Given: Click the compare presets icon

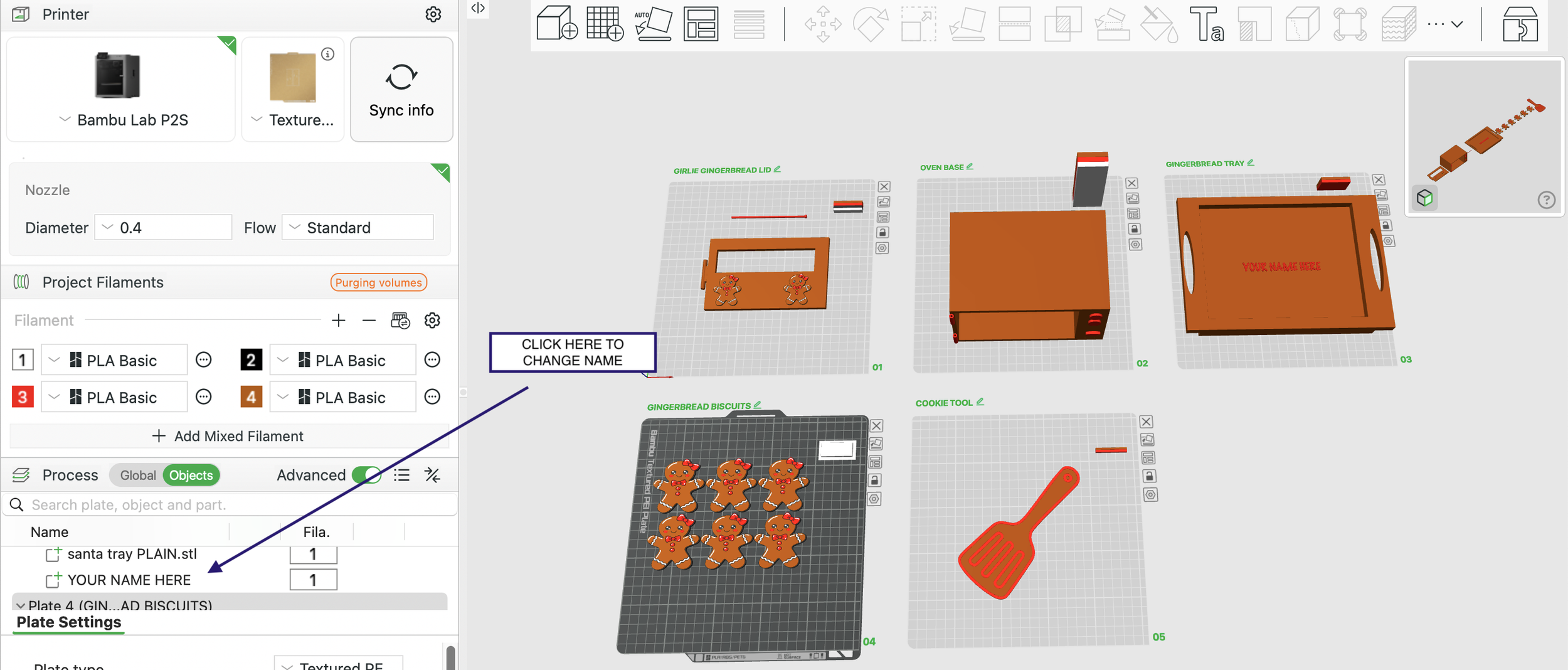Looking at the screenshot, I should [432, 475].
